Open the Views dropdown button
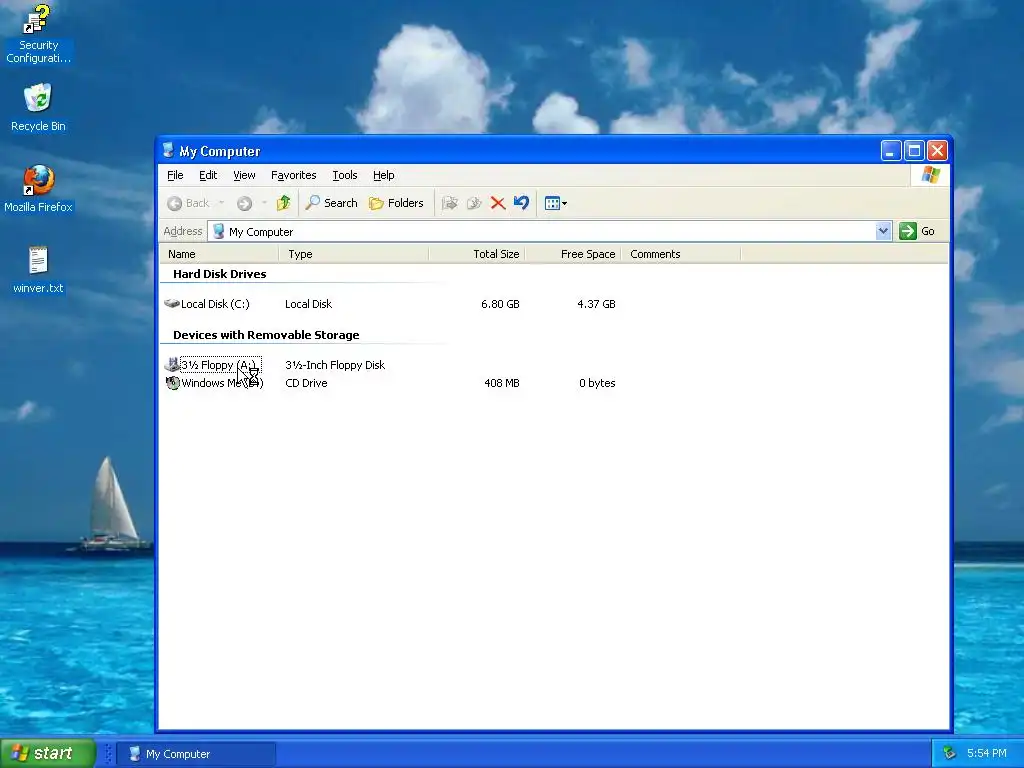1024x768 pixels. [x=556, y=203]
